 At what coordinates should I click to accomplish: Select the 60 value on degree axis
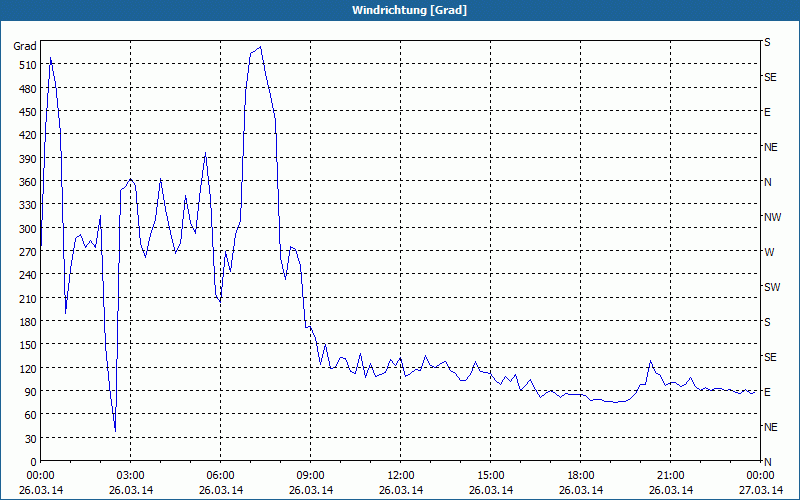click(30, 415)
